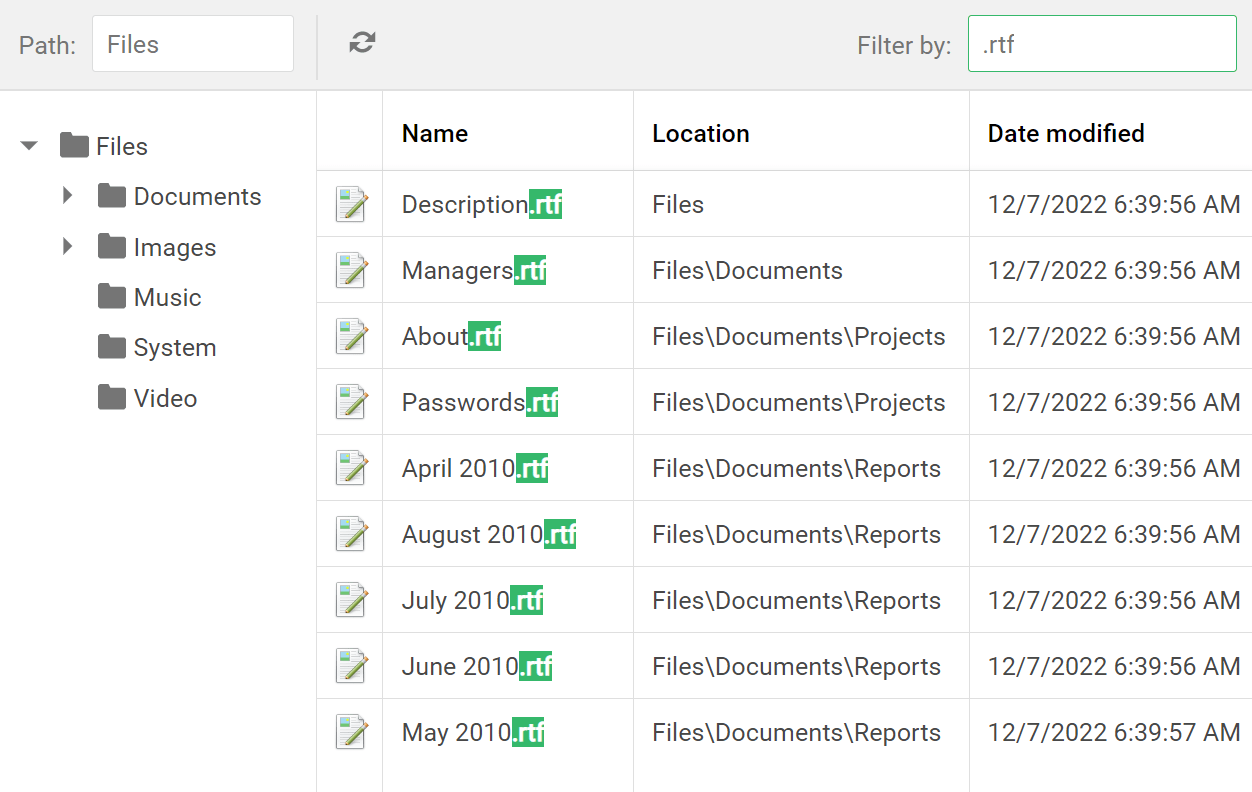
Task: Click the Filter by text box
Action: (x=1101, y=44)
